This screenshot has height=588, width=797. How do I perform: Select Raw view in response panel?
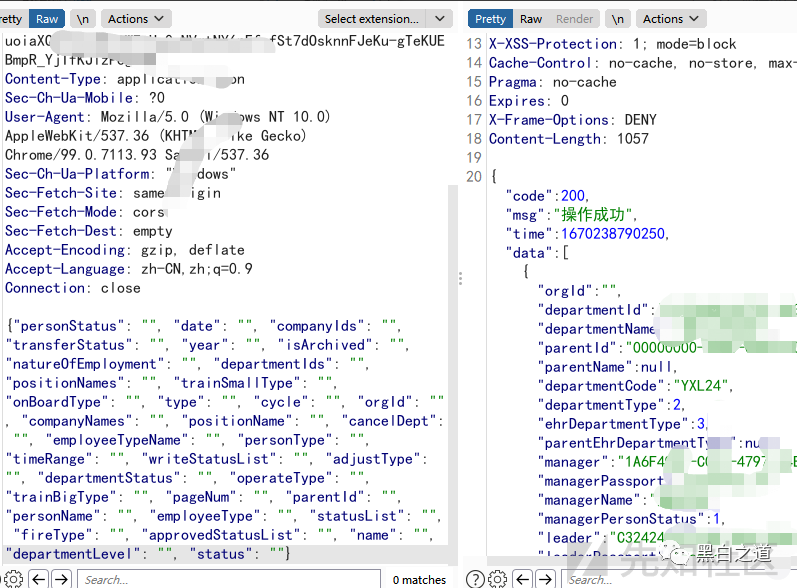531,19
